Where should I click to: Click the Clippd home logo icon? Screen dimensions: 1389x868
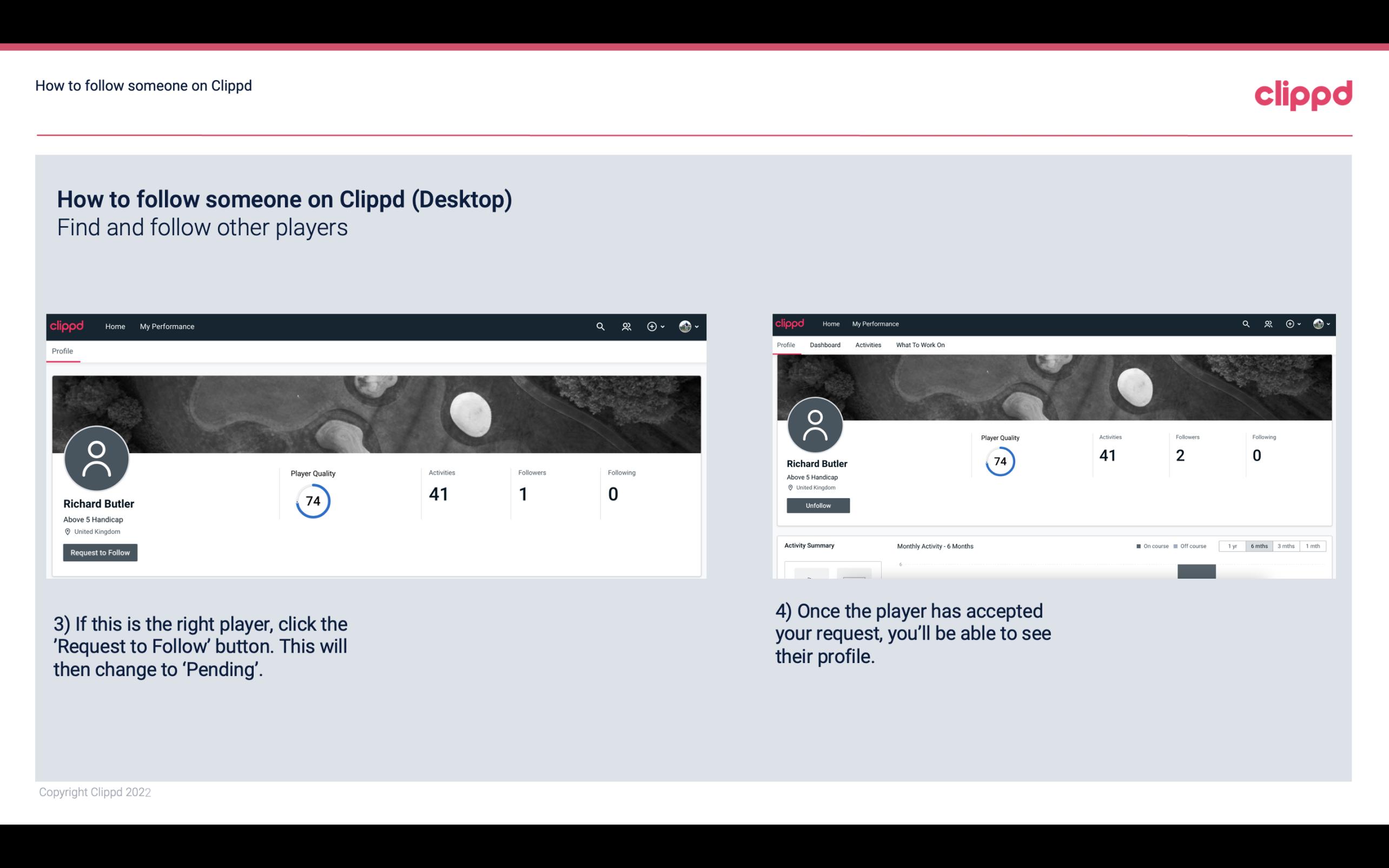coord(67,326)
